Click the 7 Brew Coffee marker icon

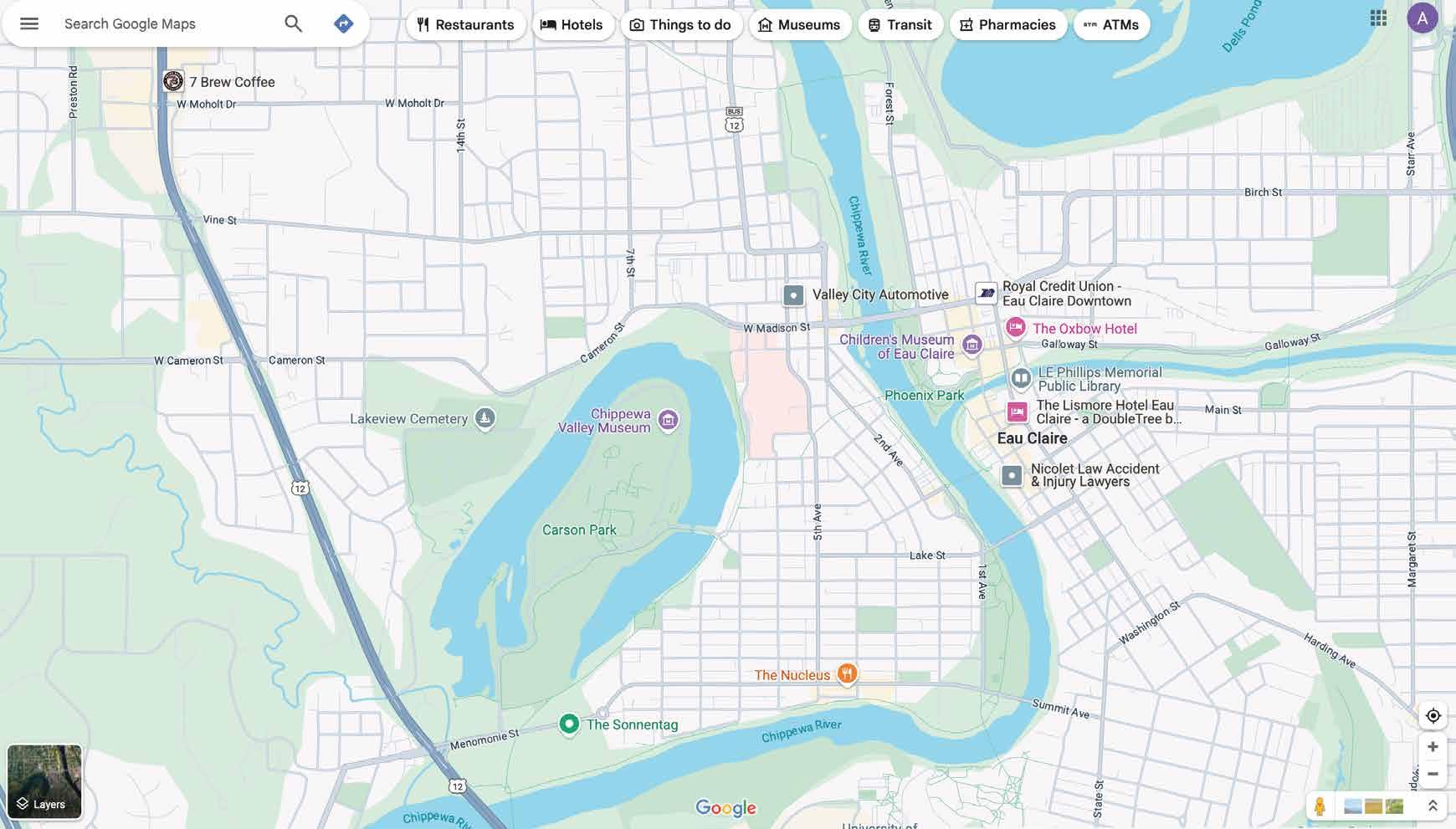click(x=173, y=81)
